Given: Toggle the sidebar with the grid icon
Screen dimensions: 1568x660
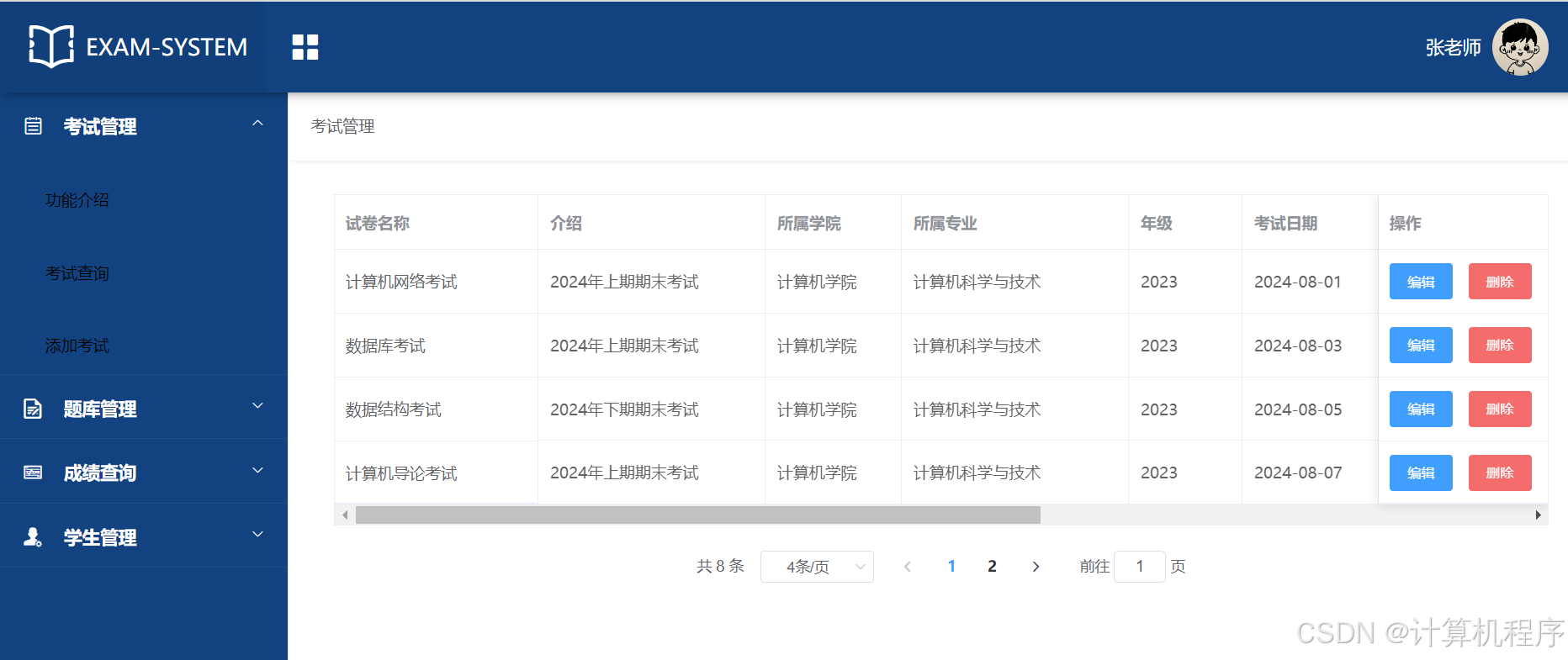Looking at the screenshot, I should [305, 47].
